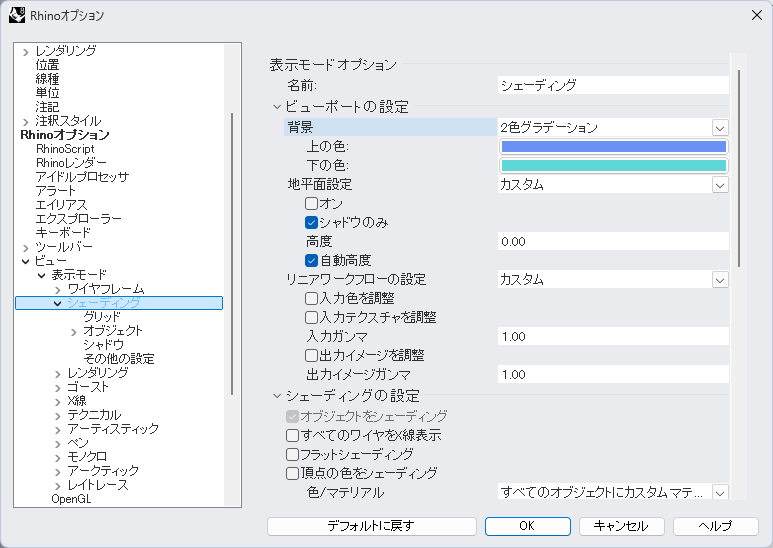The height and width of the screenshot is (548, 773).
Task: Confirm with the OK button
Action: (527, 526)
